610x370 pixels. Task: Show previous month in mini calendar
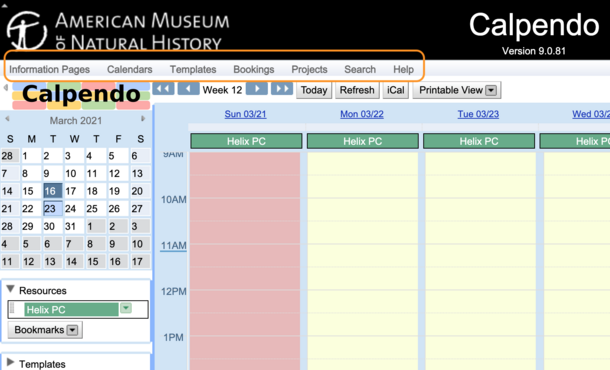[7, 119]
